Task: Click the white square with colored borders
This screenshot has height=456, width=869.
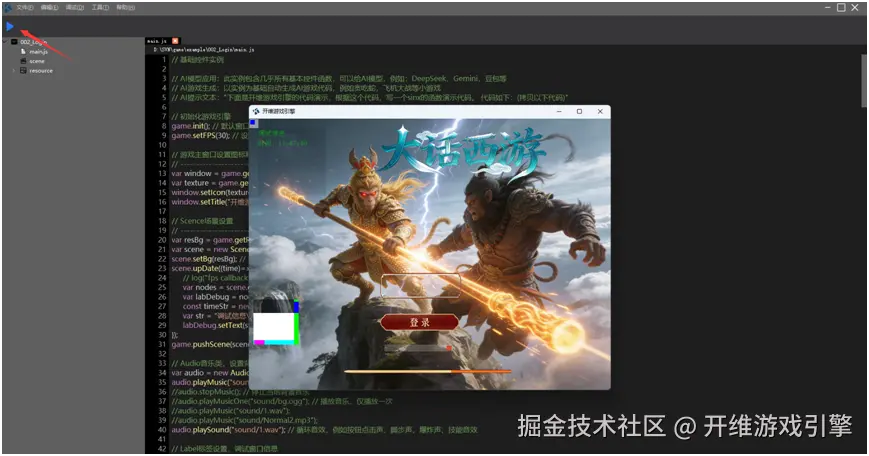Action: [276, 329]
